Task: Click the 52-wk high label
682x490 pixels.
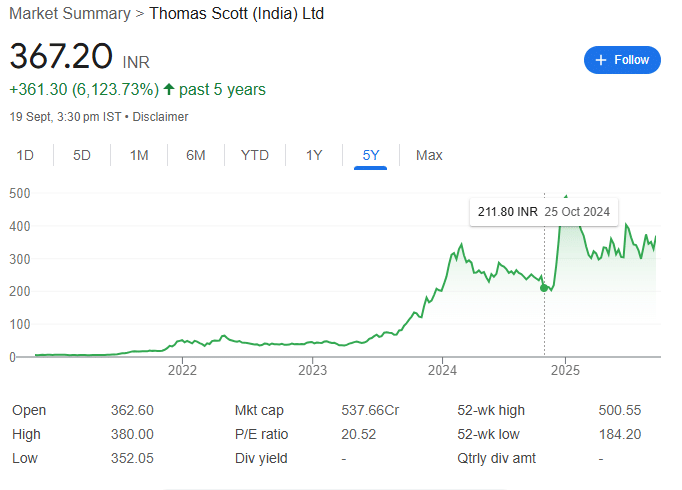Action: click(491, 410)
